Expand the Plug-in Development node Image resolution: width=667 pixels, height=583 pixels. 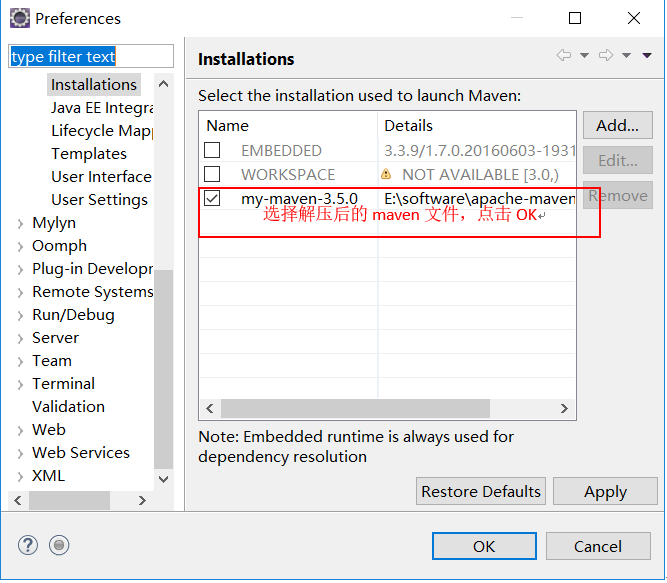[20, 270]
